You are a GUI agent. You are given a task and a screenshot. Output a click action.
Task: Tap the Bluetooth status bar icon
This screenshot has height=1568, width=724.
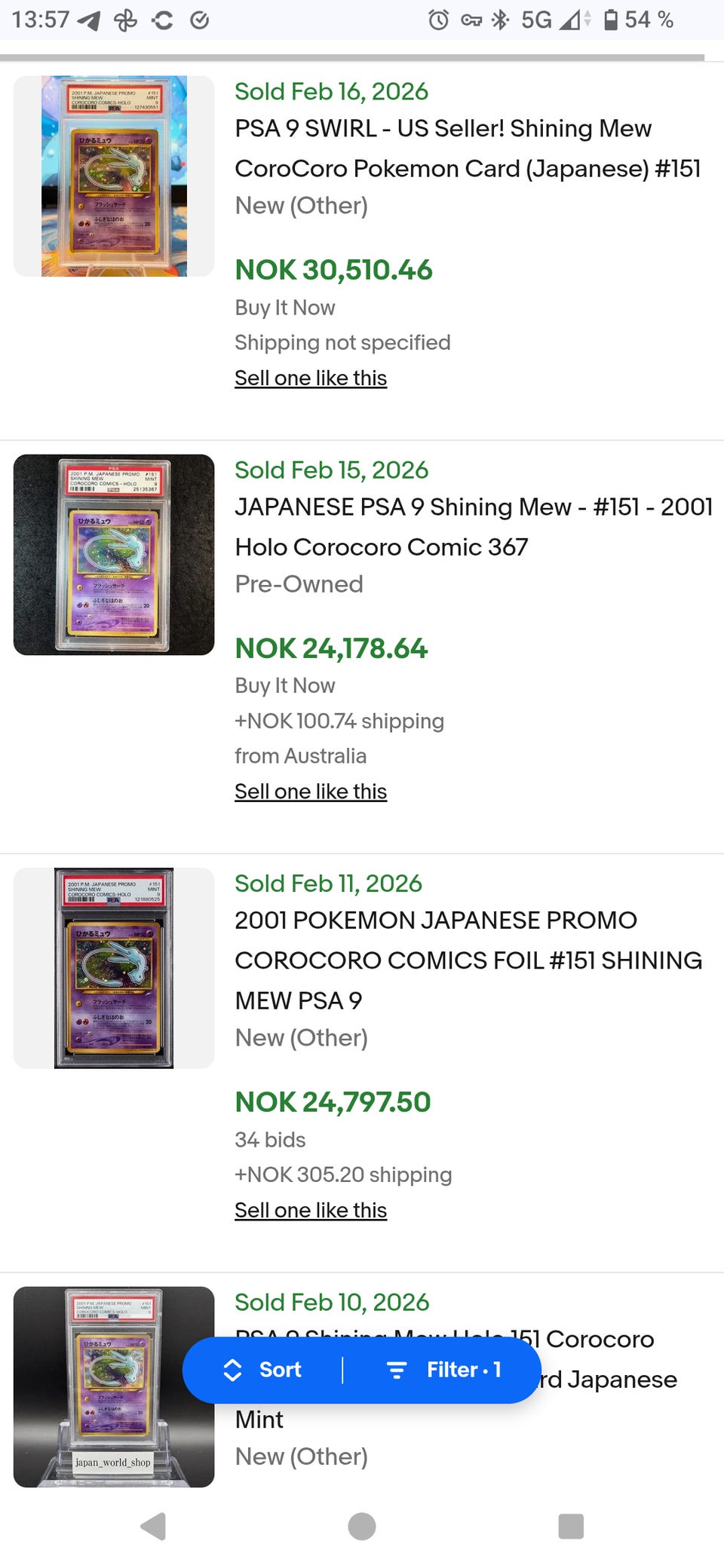[500, 20]
